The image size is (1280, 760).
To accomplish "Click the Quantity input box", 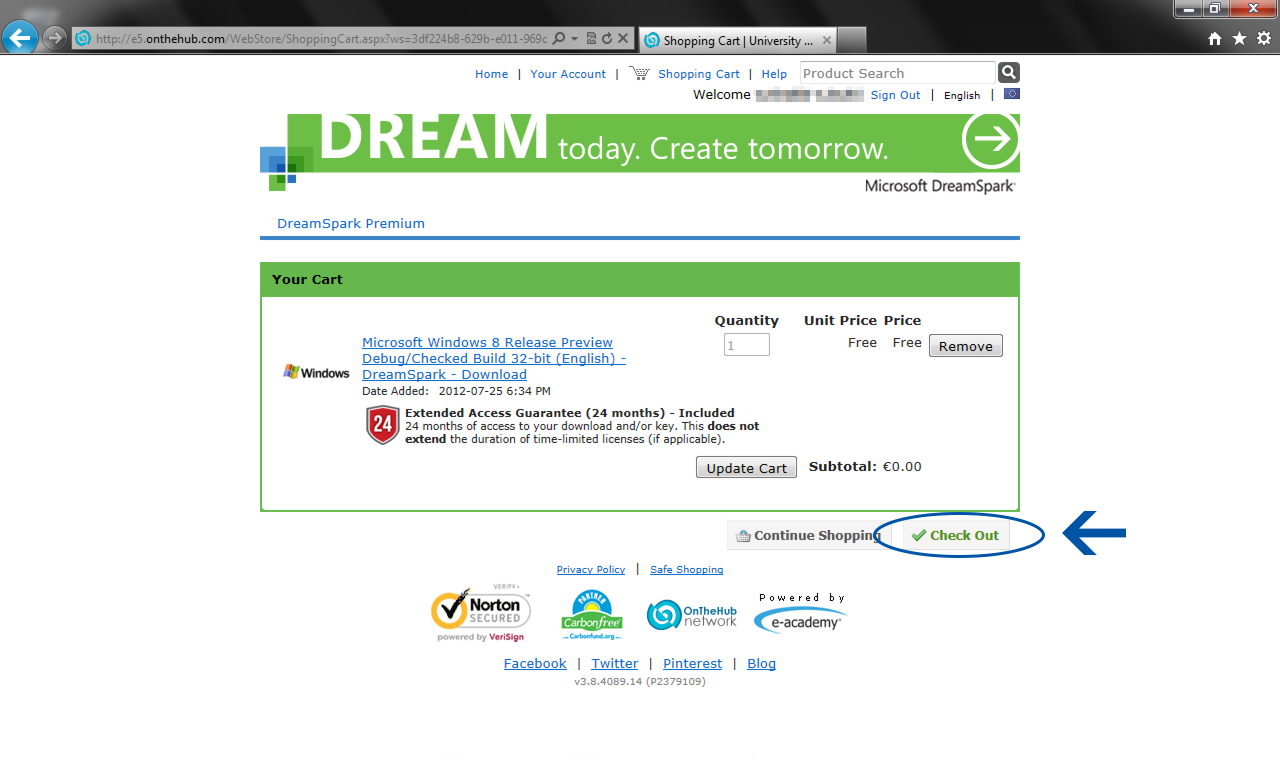I will 747,345.
